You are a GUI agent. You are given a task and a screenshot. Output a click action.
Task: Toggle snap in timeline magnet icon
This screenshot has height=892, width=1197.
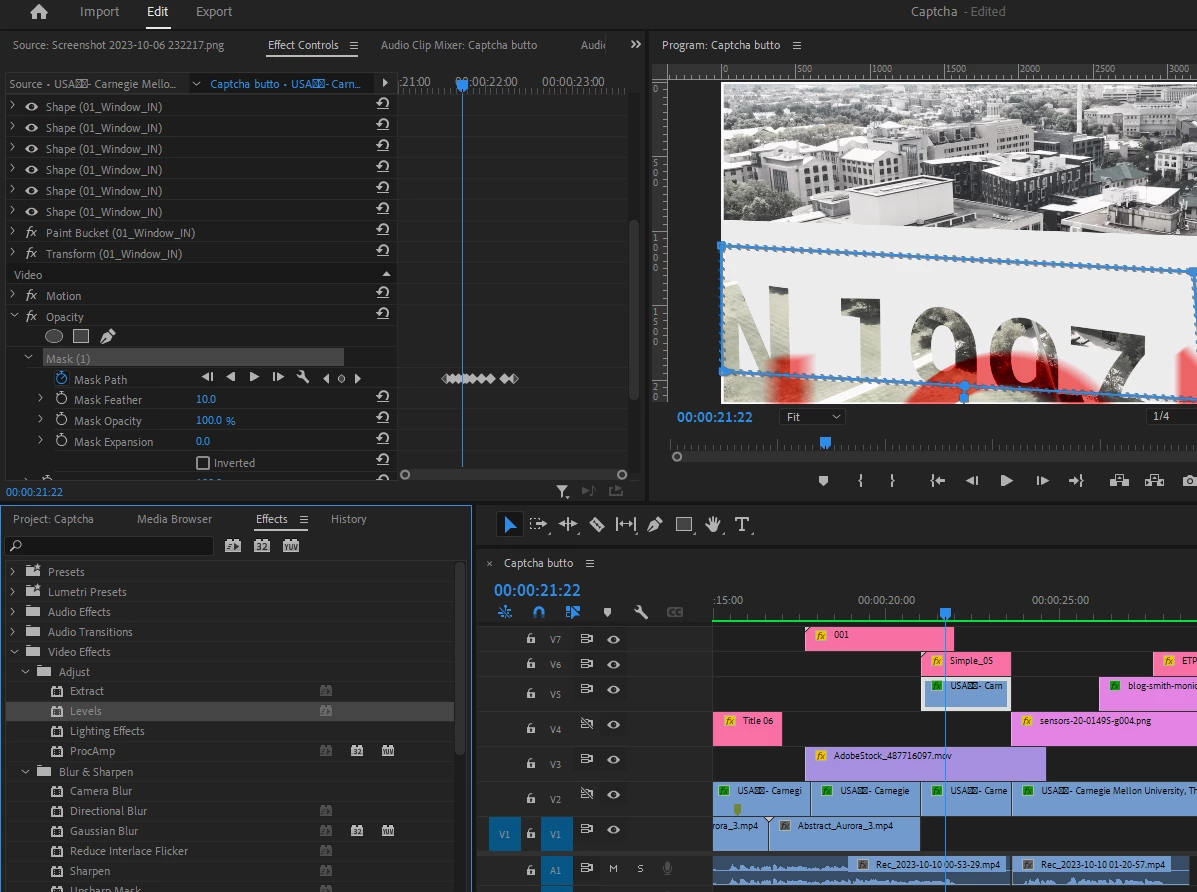[539, 612]
